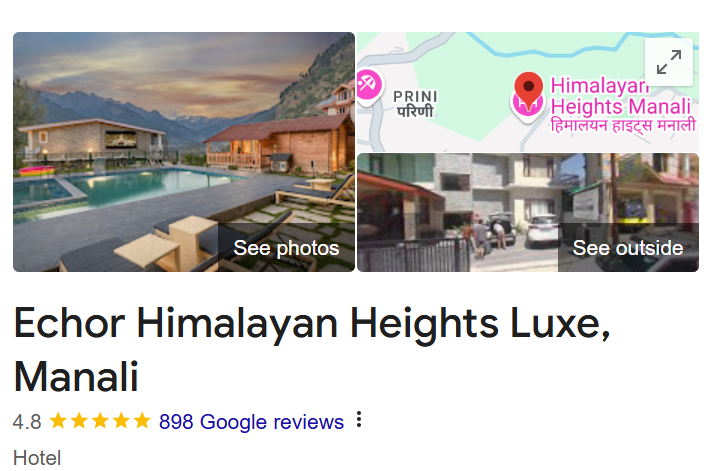
Task: Open the hotel pool photo thumbnail
Action: click(184, 152)
